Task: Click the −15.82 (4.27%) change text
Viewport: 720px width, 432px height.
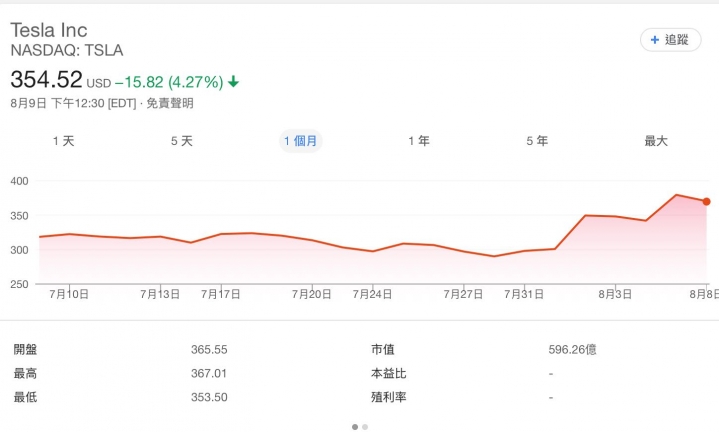Action: [169, 82]
